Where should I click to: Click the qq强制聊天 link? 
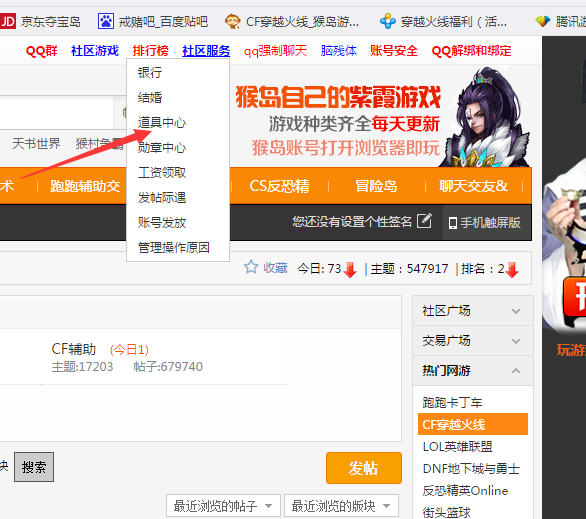[x=275, y=50]
